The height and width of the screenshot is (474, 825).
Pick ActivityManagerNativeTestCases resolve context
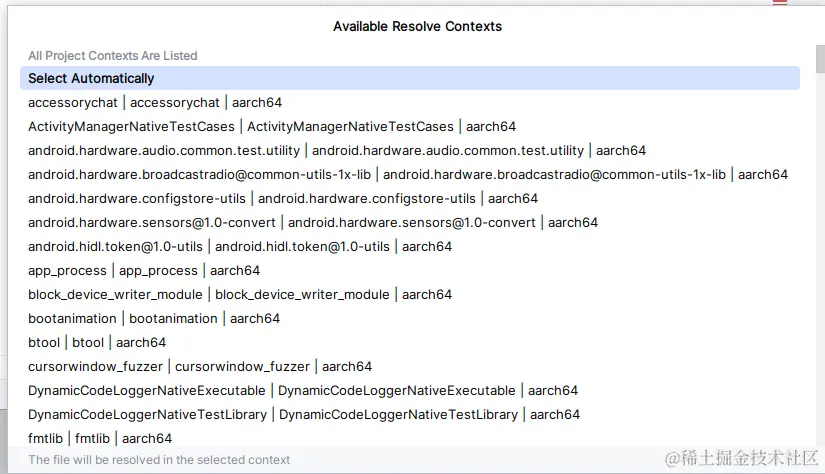pos(271,126)
